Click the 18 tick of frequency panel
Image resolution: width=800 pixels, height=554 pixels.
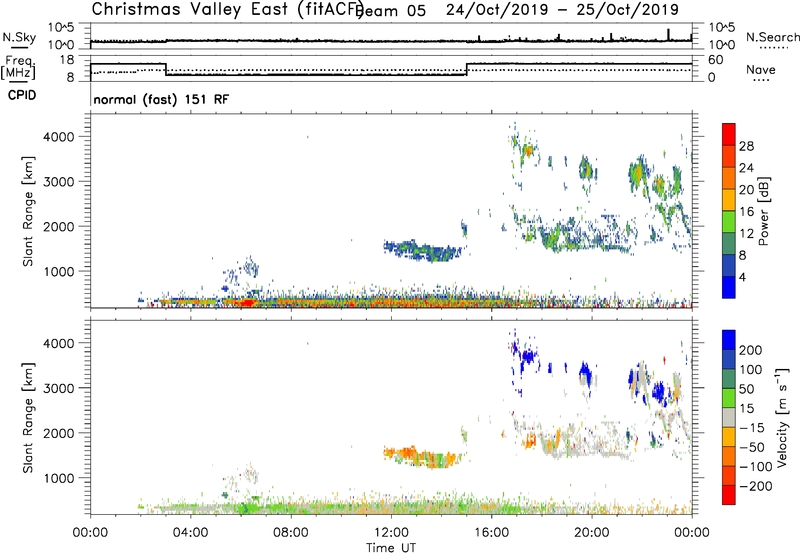67,60
